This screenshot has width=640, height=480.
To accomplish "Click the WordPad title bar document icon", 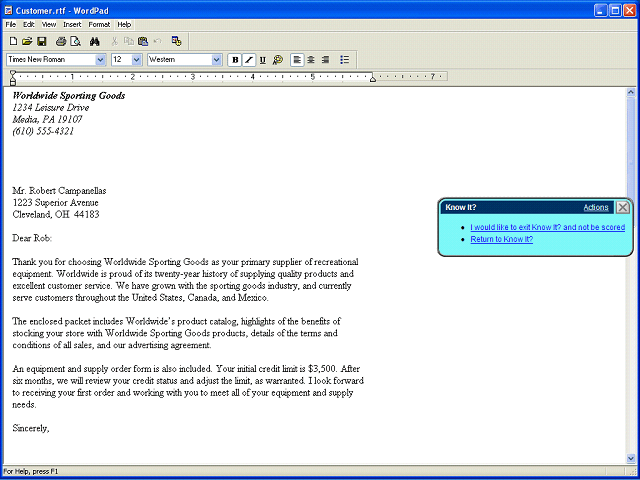I will [x=8, y=11].
